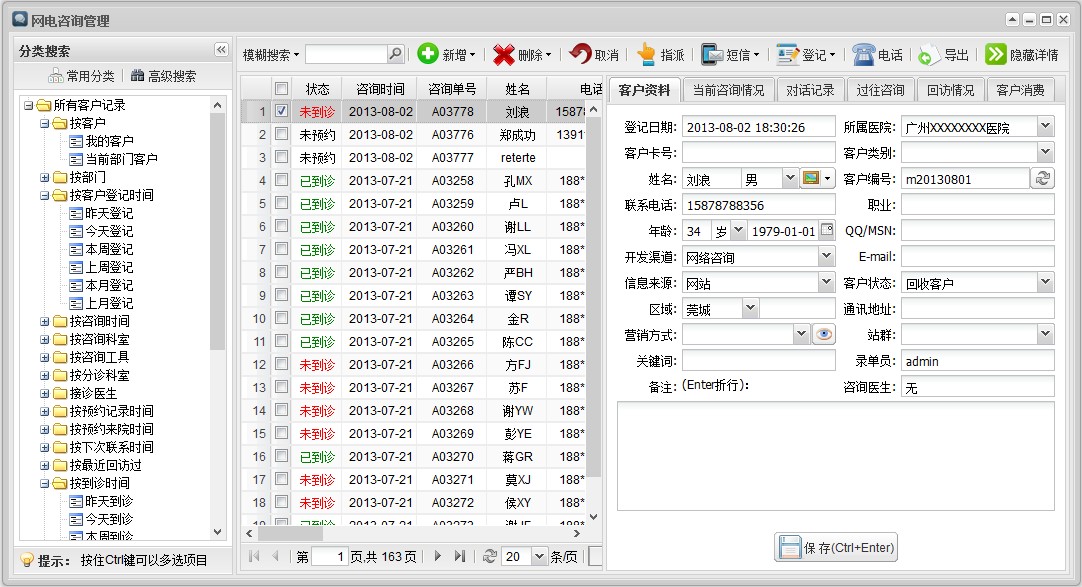Click the first page navigation icon
This screenshot has height=587, width=1082.
(x=254, y=556)
